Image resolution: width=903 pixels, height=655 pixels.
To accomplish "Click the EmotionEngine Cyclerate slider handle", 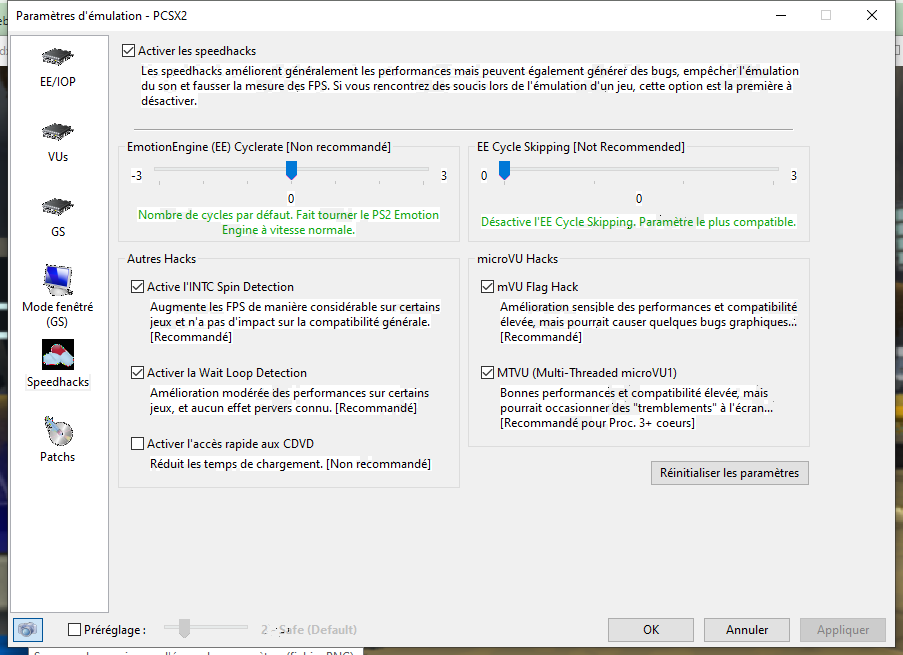I will tap(291, 172).
